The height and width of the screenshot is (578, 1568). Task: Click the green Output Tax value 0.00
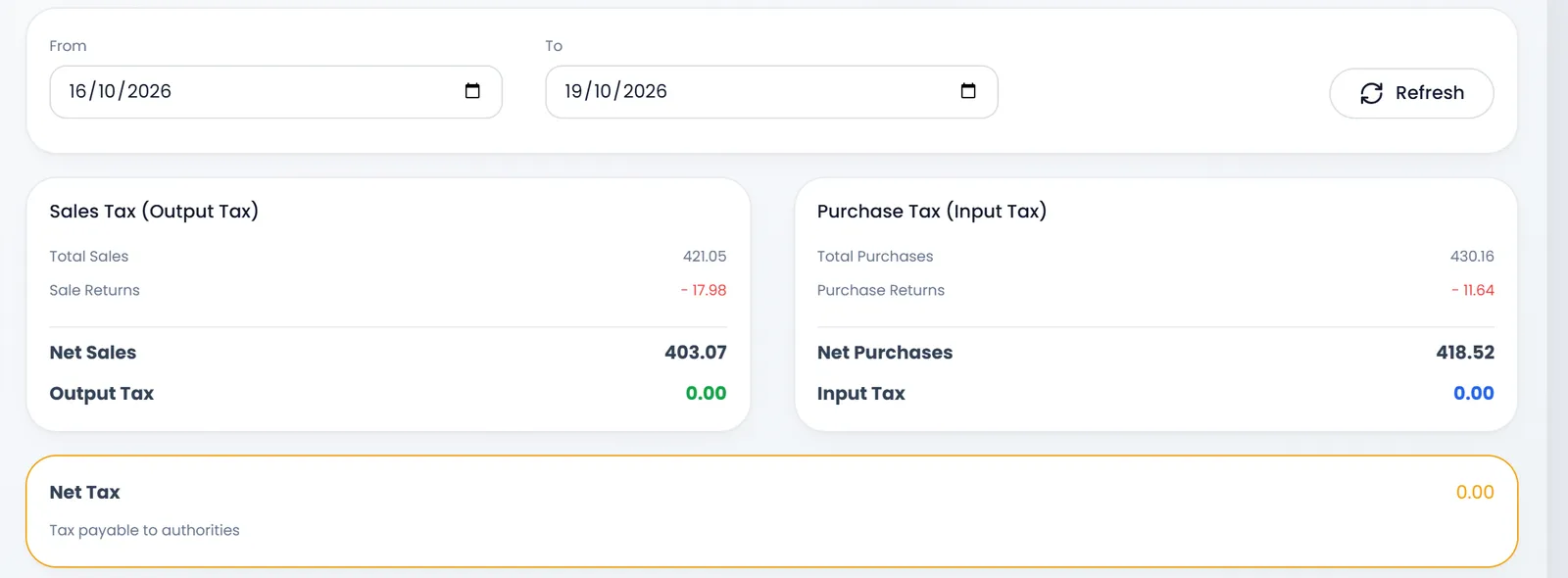click(706, 394)
